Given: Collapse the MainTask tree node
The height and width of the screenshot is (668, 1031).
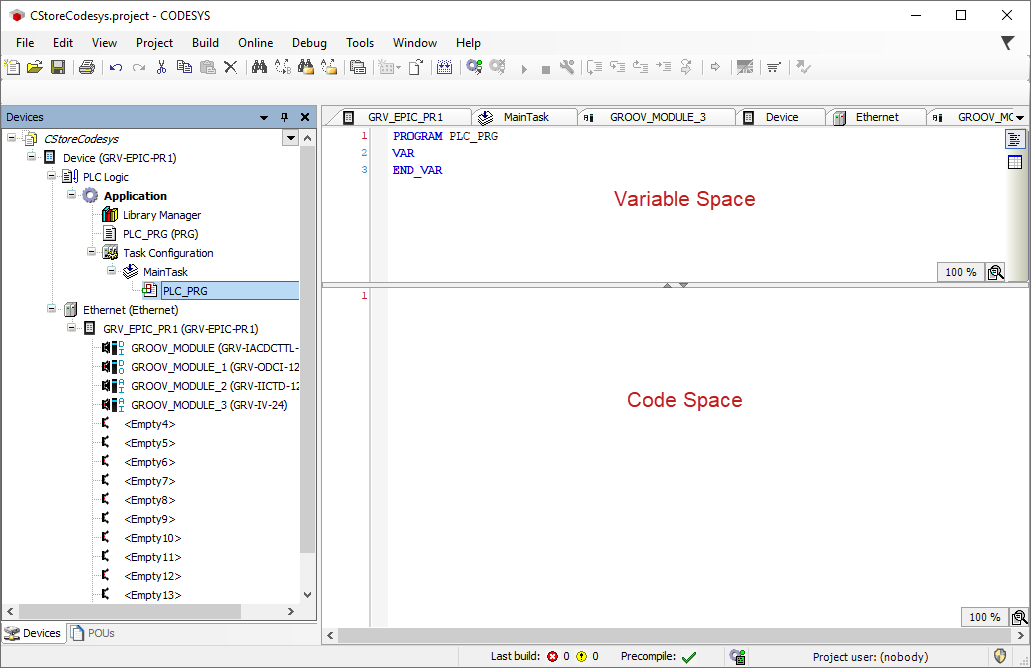Looking at the screenshot, I should click(x=111, y=271).
